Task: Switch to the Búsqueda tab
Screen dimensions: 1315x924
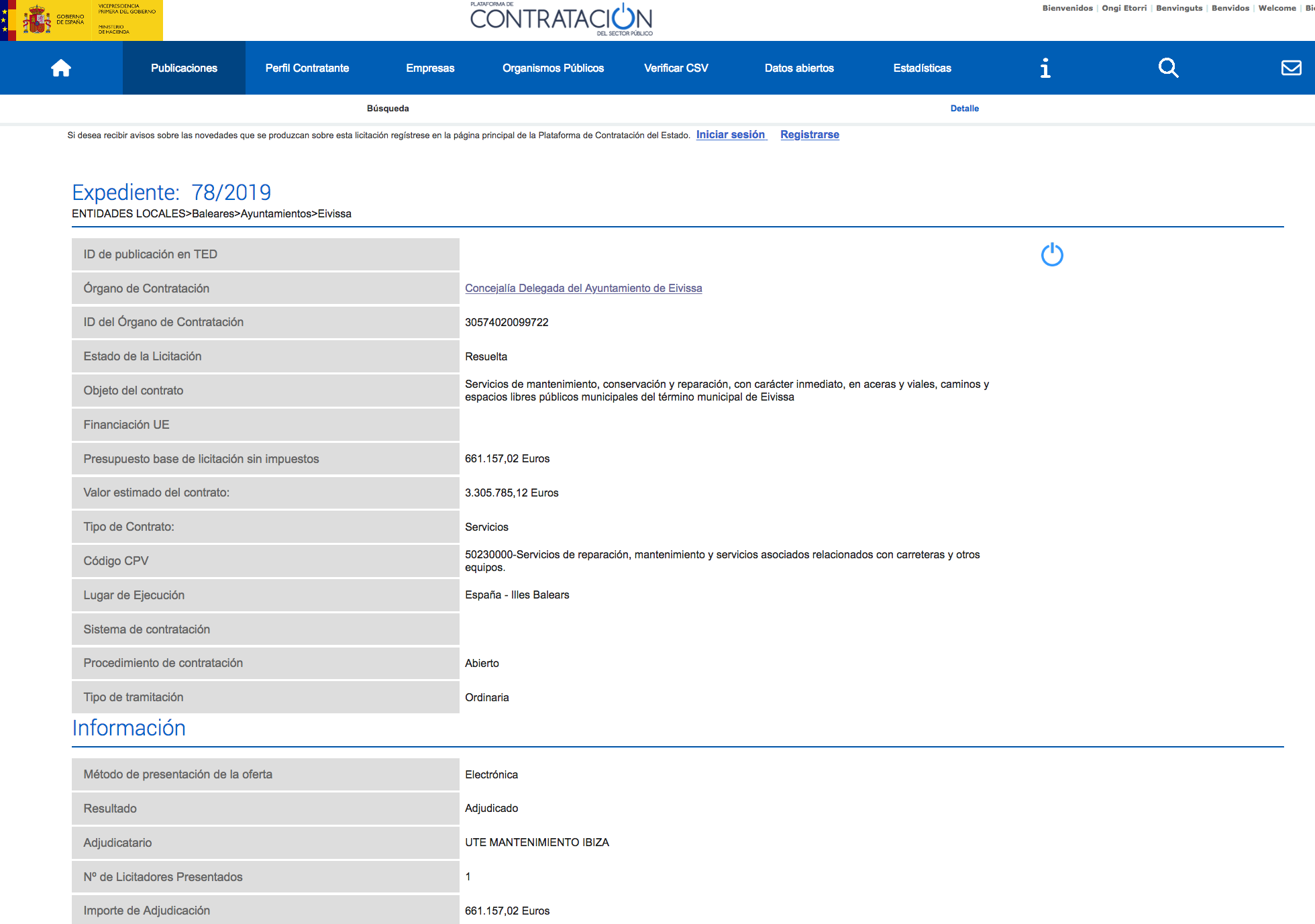Action: coord(388,108)
